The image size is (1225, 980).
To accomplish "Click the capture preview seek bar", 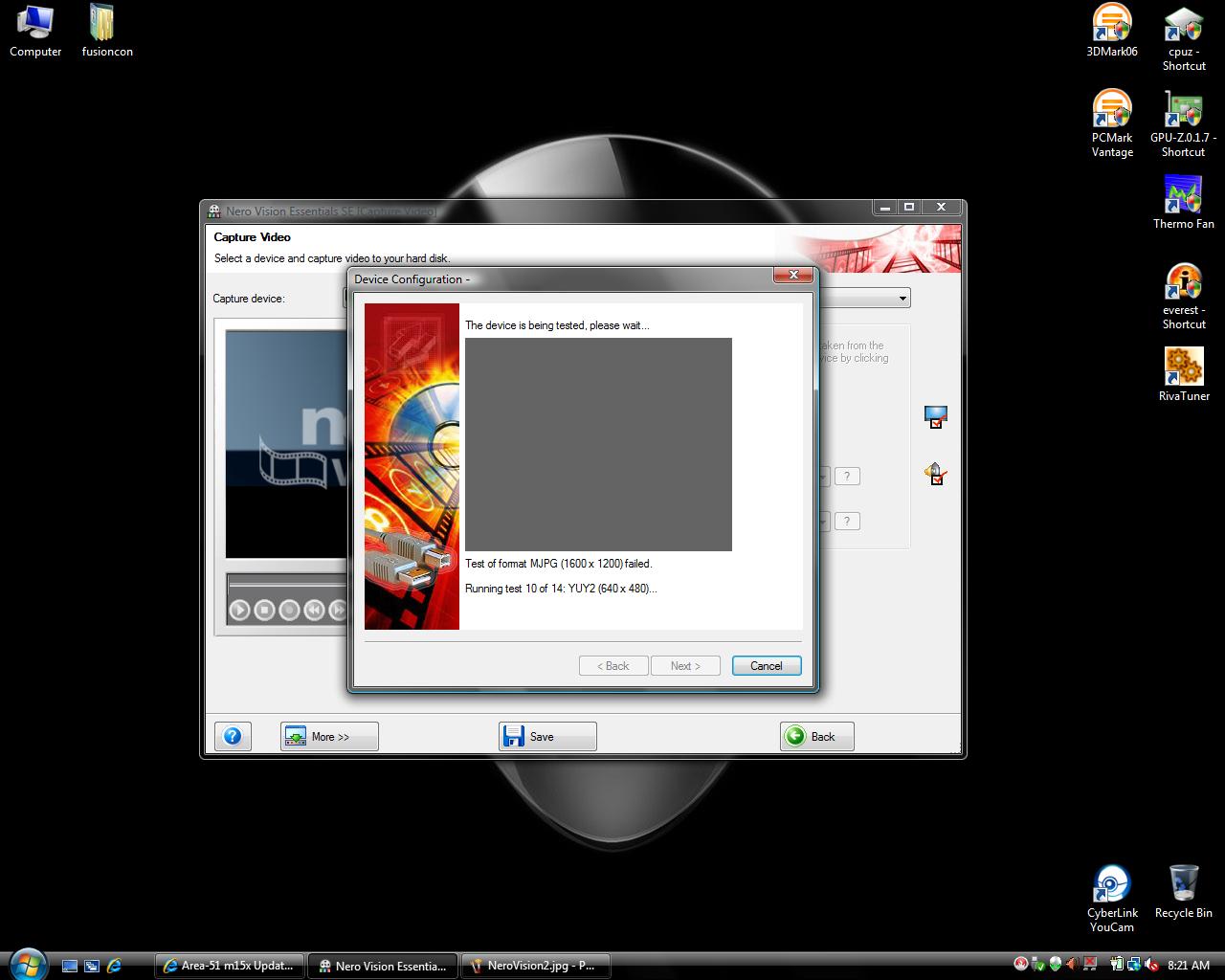I will [x=287, y=583].
